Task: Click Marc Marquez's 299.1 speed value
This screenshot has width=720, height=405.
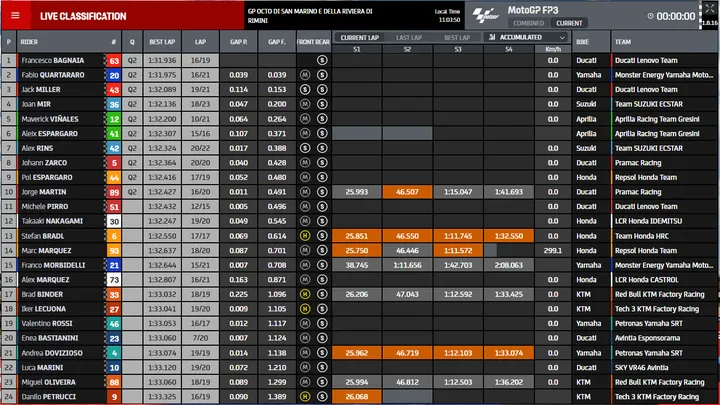Action: 553,251
